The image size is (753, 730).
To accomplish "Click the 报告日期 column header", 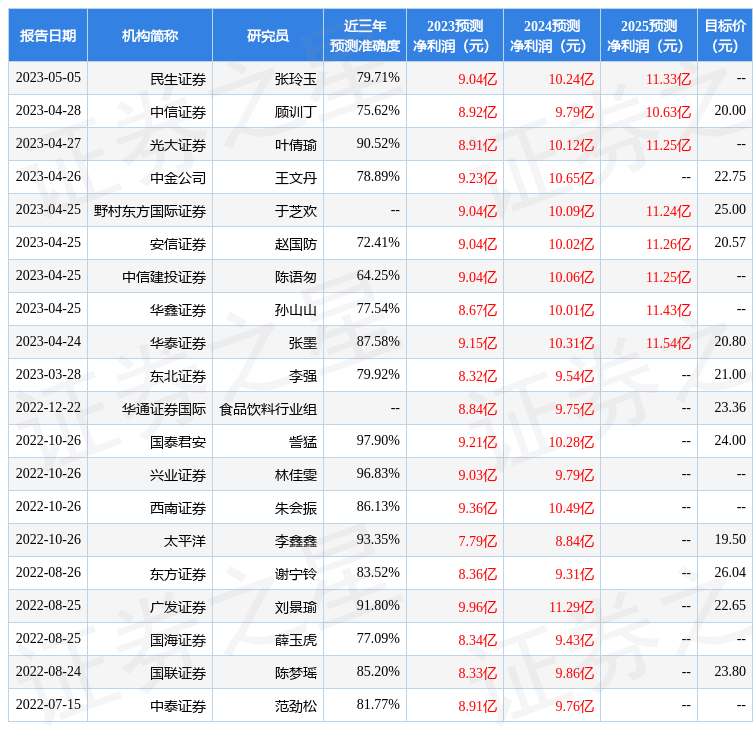I will pos(48,35).
